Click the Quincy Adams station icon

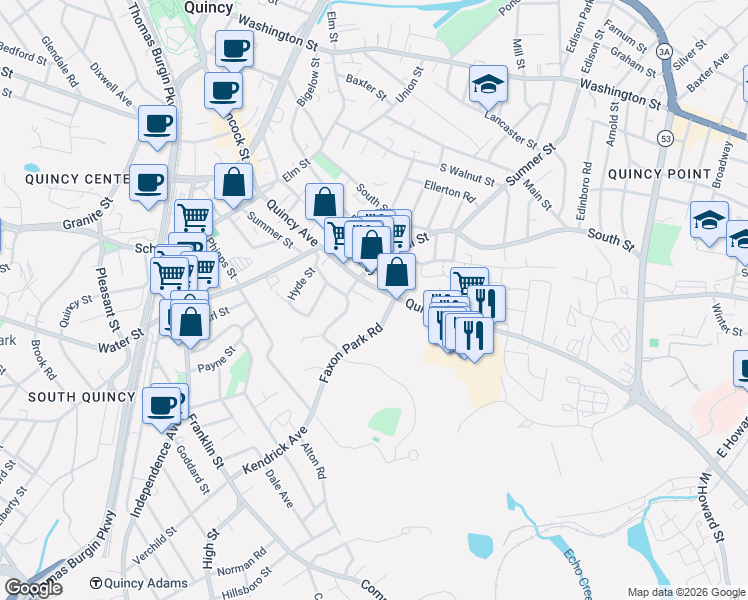96,583
